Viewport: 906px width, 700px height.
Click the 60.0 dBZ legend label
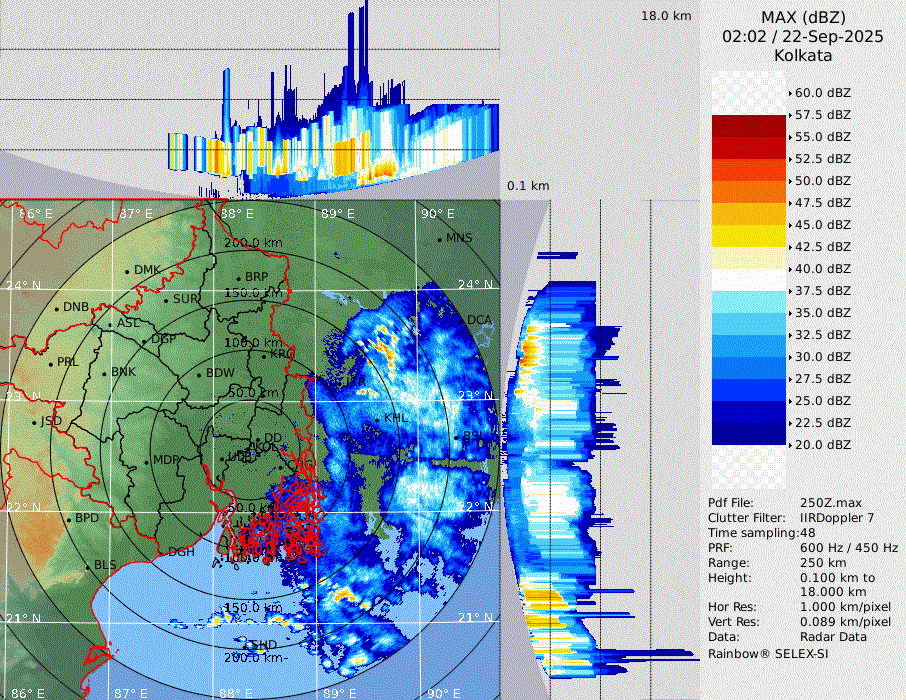tap(822, 93)
